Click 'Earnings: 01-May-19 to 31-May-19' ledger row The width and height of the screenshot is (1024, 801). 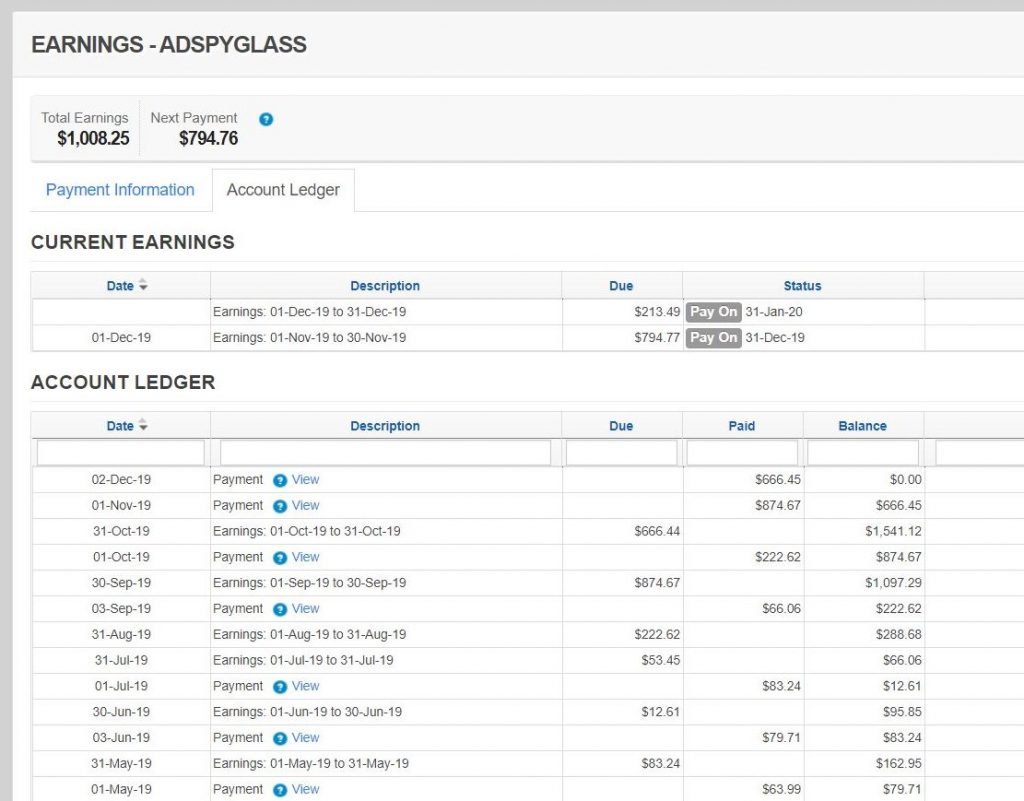pyautogui.click(x=311, y=764)
